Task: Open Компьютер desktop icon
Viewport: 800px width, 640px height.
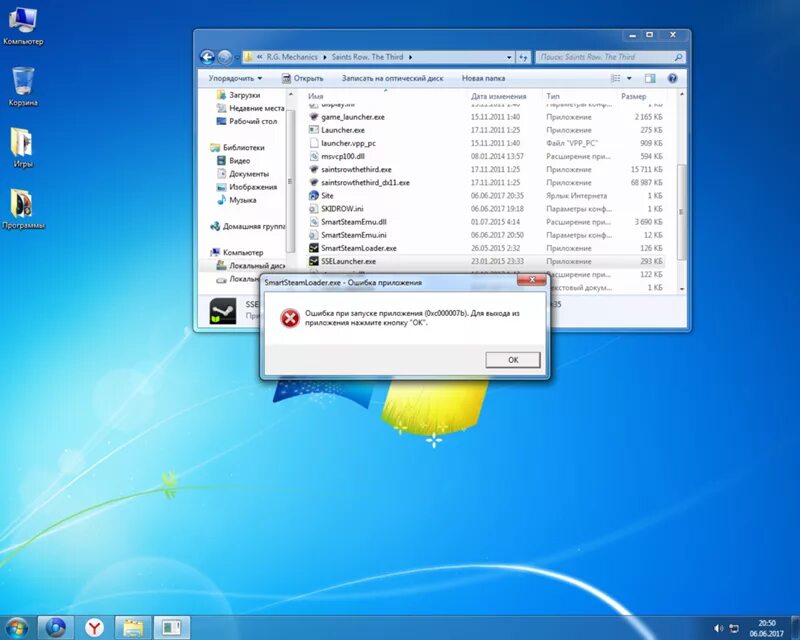Action: click(x=23, y=27)
